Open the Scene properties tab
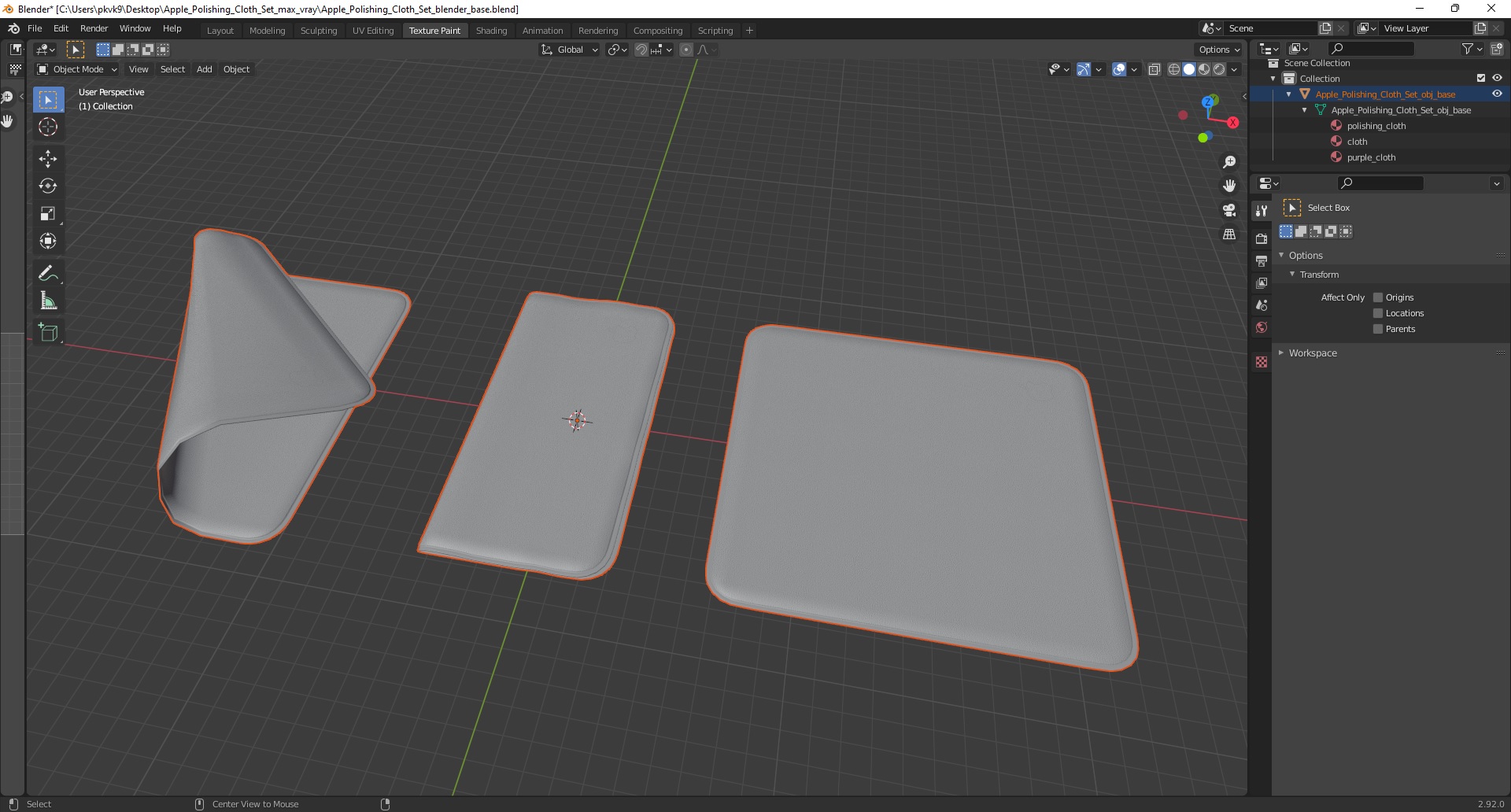 1262,305
